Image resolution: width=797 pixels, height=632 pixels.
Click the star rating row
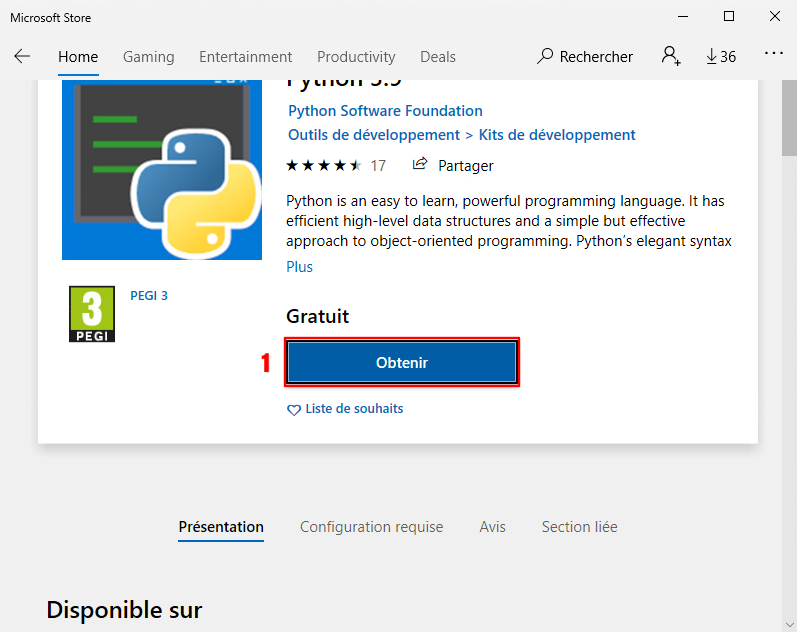324,165
